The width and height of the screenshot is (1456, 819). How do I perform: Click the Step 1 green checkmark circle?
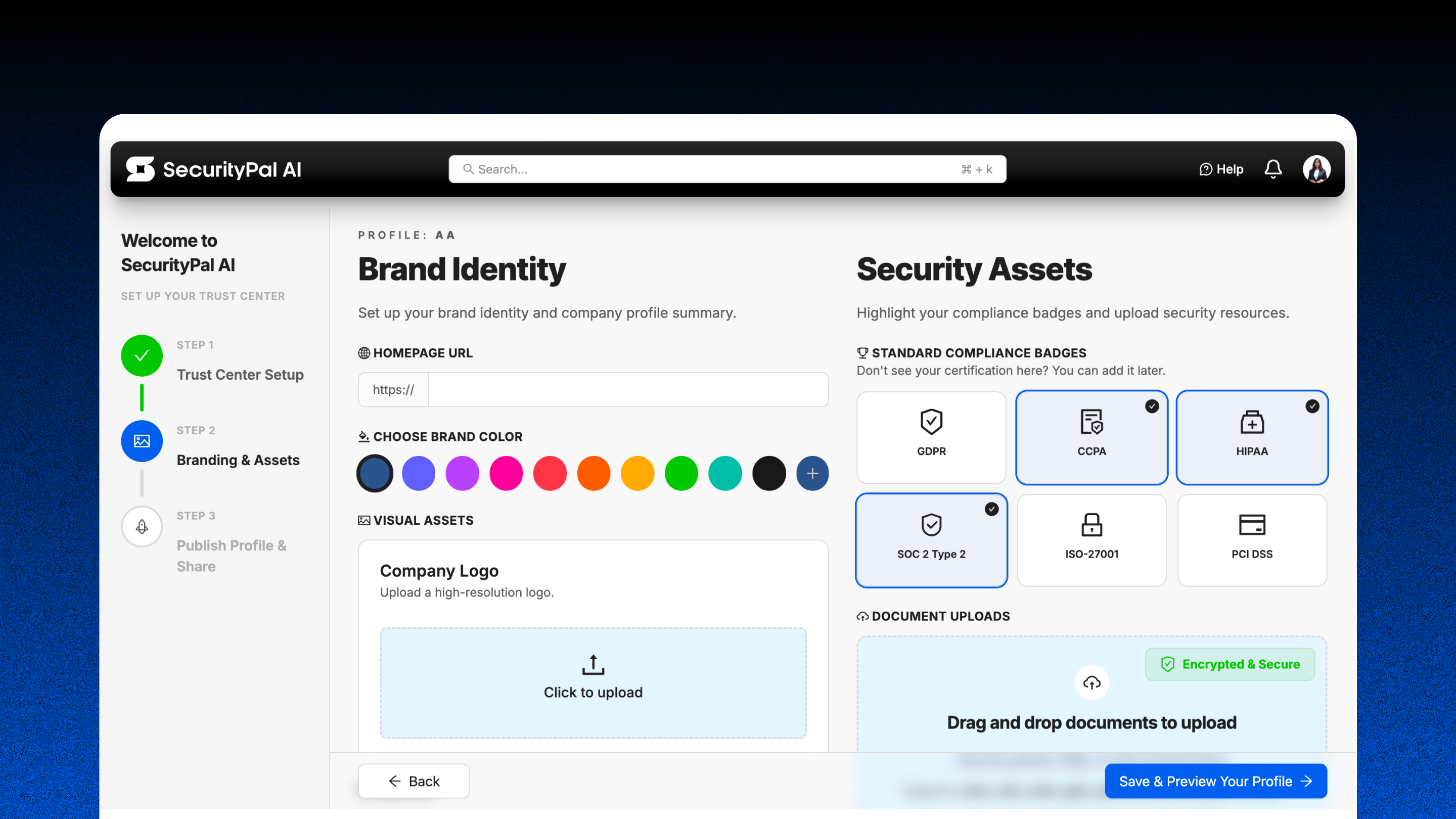142,355
